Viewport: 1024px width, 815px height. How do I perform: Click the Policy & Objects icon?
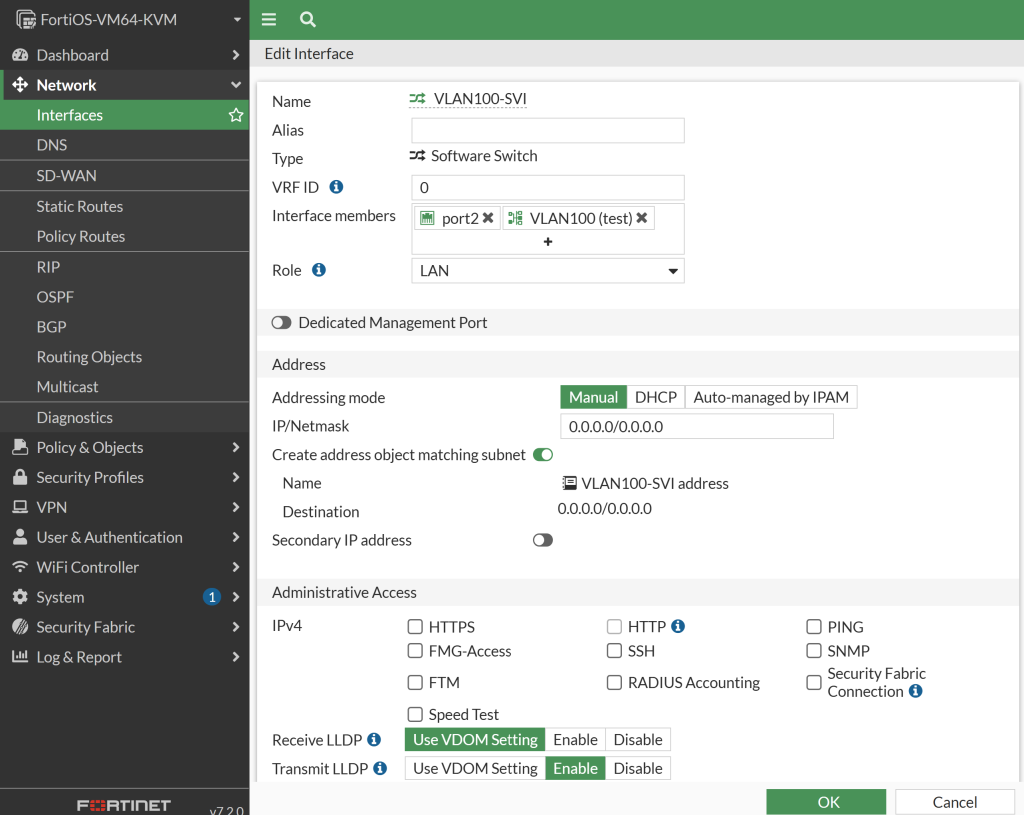point(20,447)
